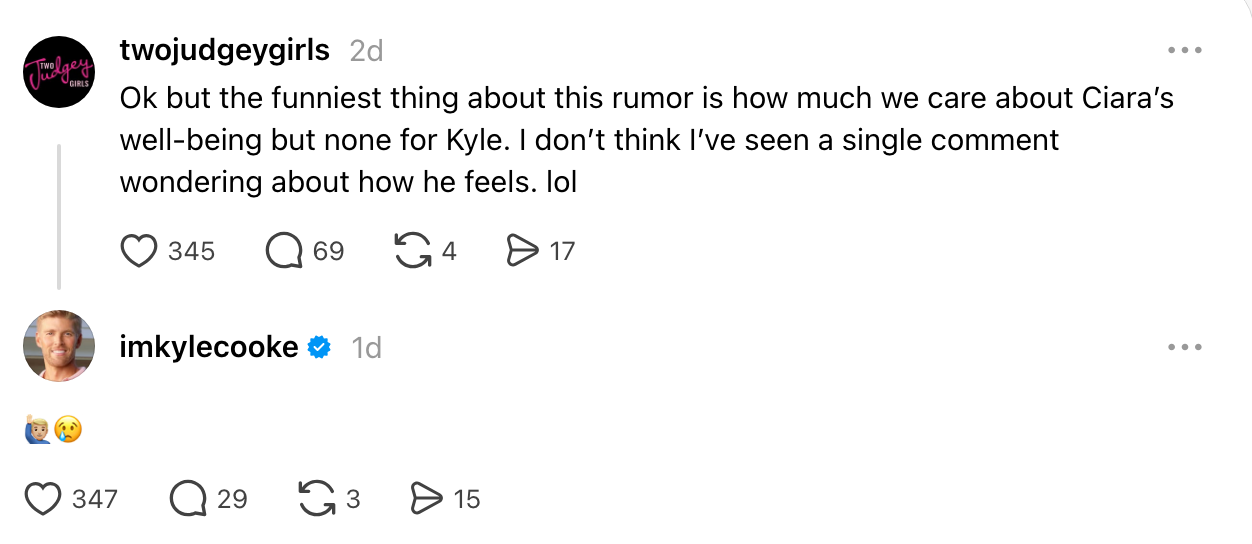1252x544 pixels.
Task: Open replies on twojudgeygirls post
Action: tap(284, 250)
